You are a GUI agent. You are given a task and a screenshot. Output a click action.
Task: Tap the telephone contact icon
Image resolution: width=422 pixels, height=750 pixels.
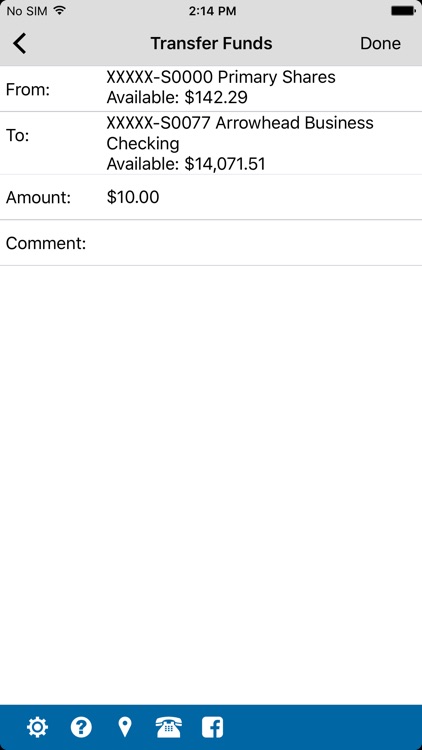pyautogui.click(x=168, y=727)
